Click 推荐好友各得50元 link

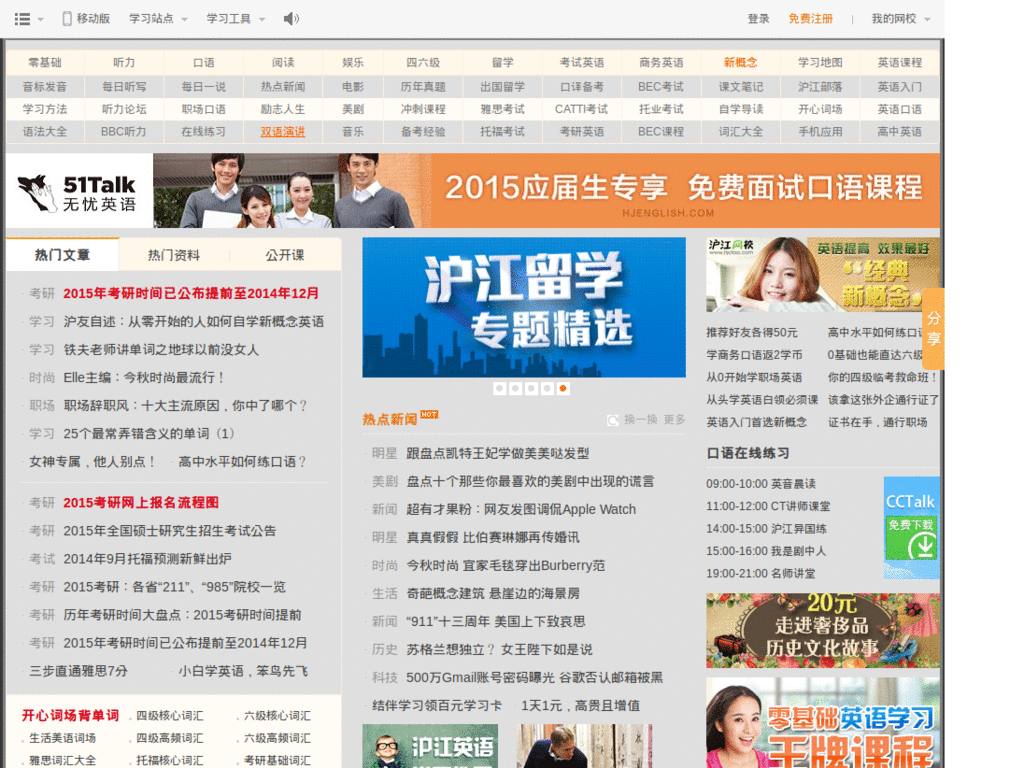click(x=752, y=332)
